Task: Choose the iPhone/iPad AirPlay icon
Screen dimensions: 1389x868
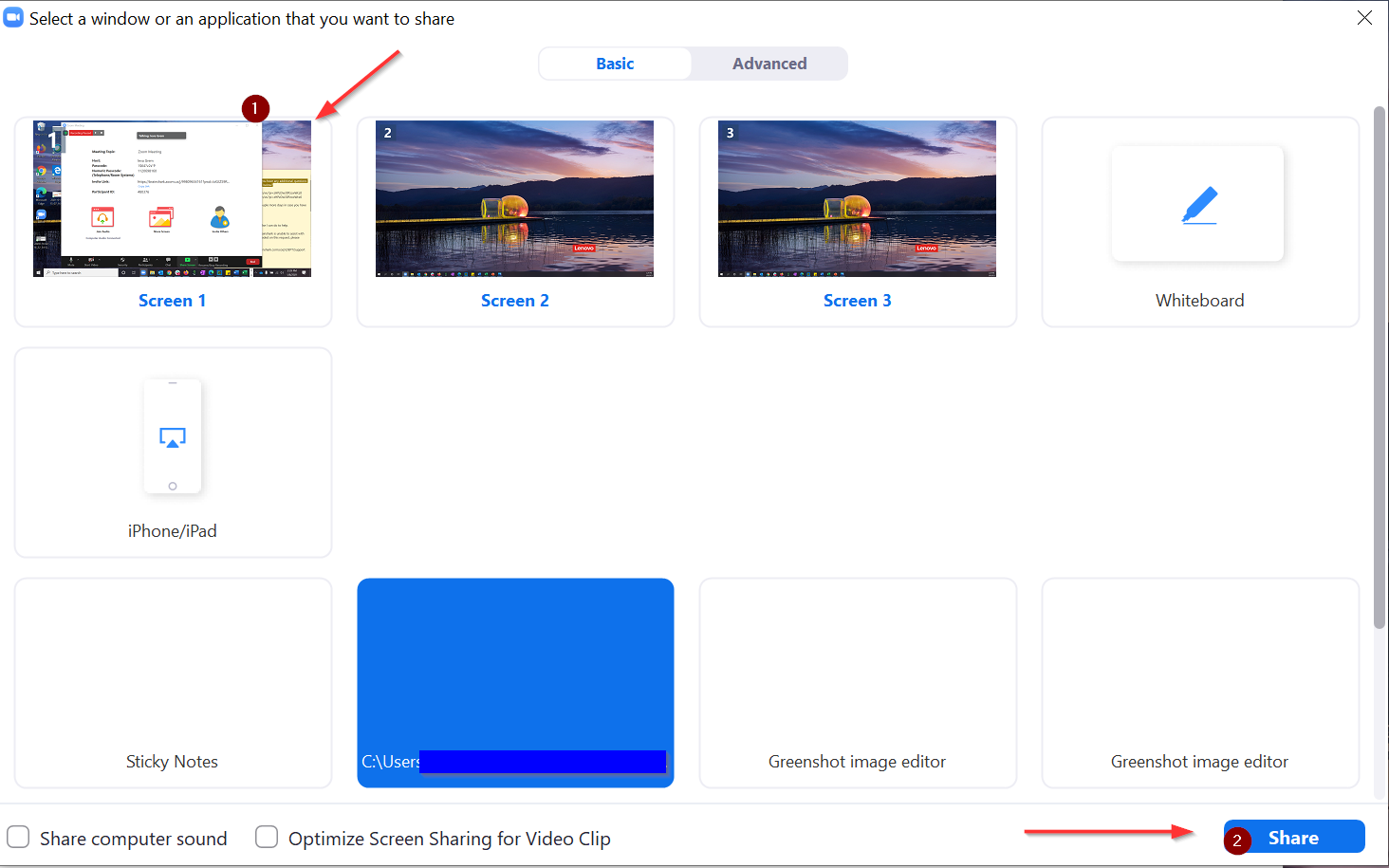Action: [173, 437]
